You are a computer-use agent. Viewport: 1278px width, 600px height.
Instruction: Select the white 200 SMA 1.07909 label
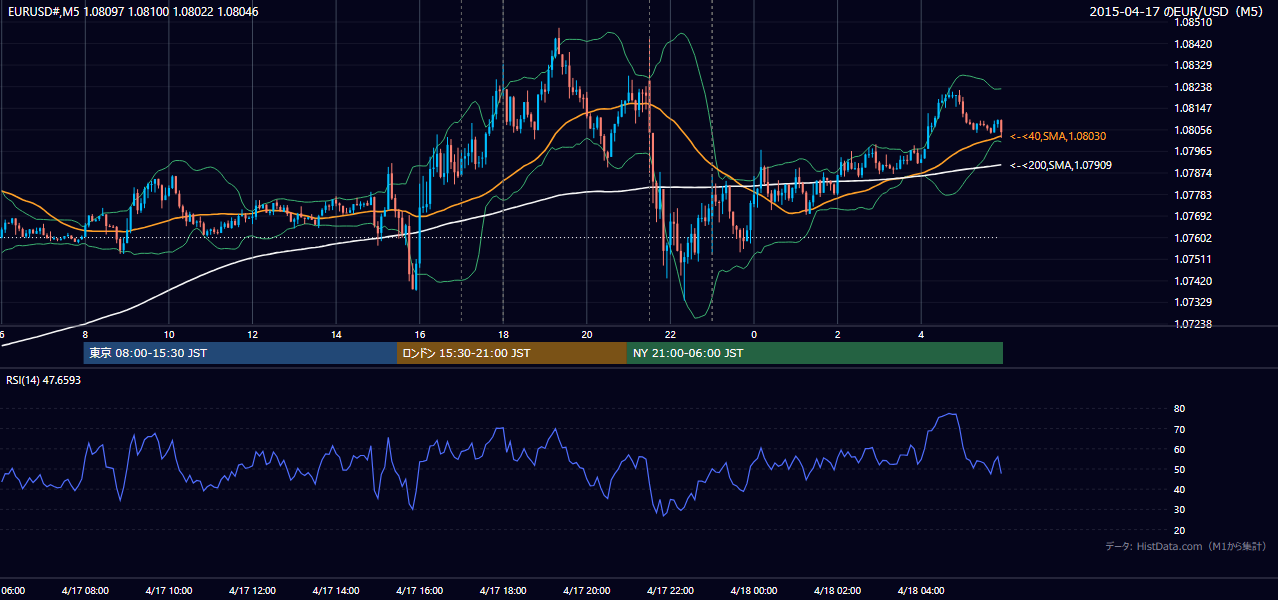pos(1061,165)
